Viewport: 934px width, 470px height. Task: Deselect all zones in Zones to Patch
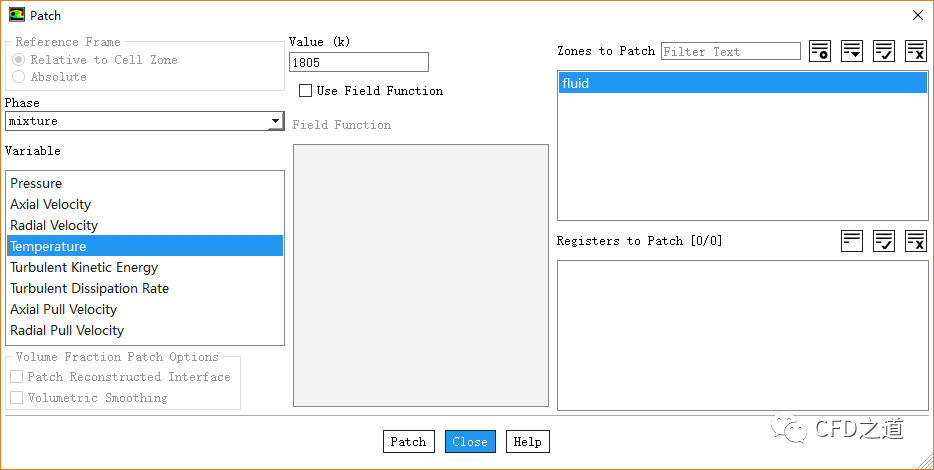pos(916,51)
